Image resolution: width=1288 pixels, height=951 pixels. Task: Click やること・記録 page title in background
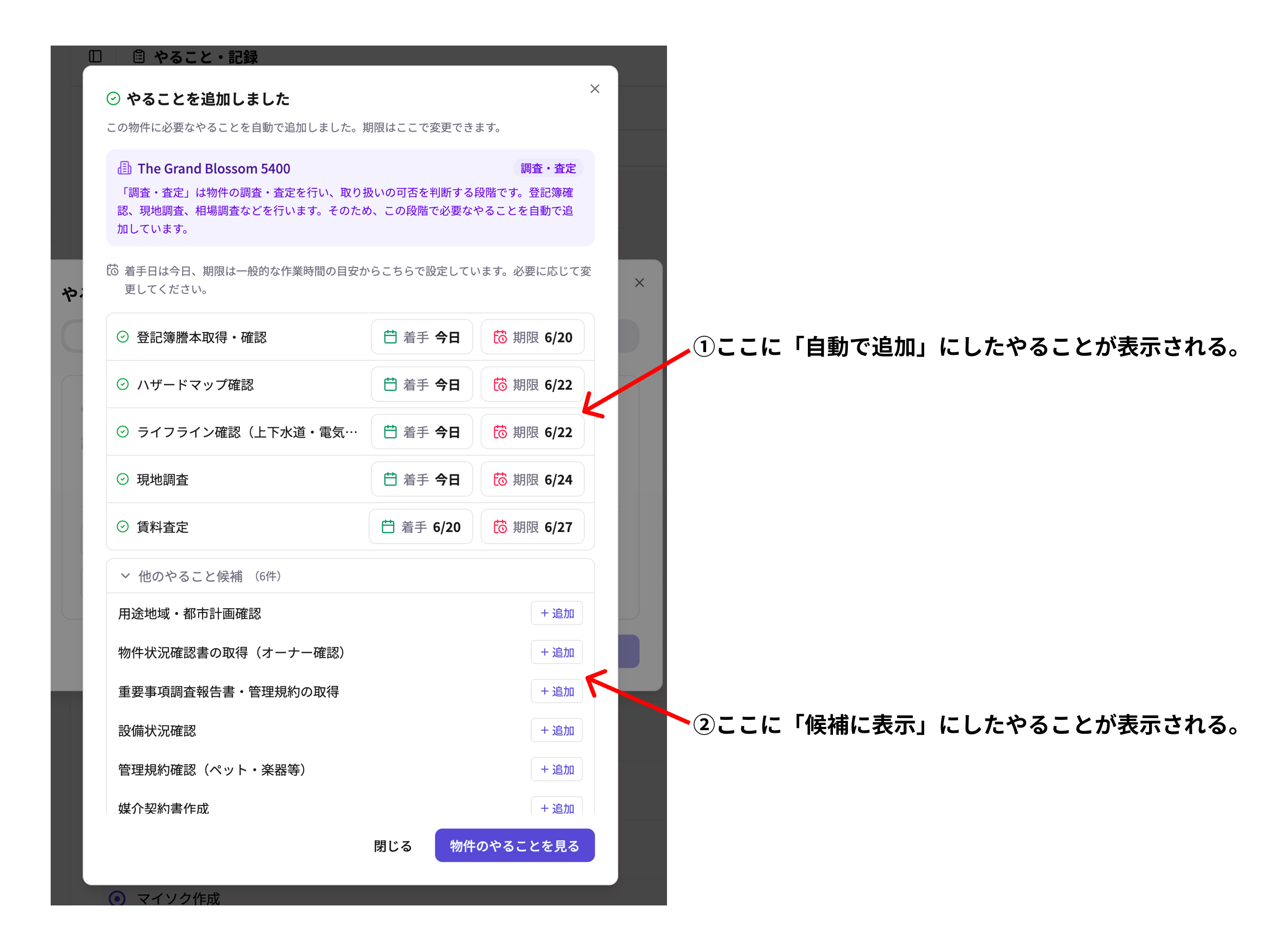205,56
